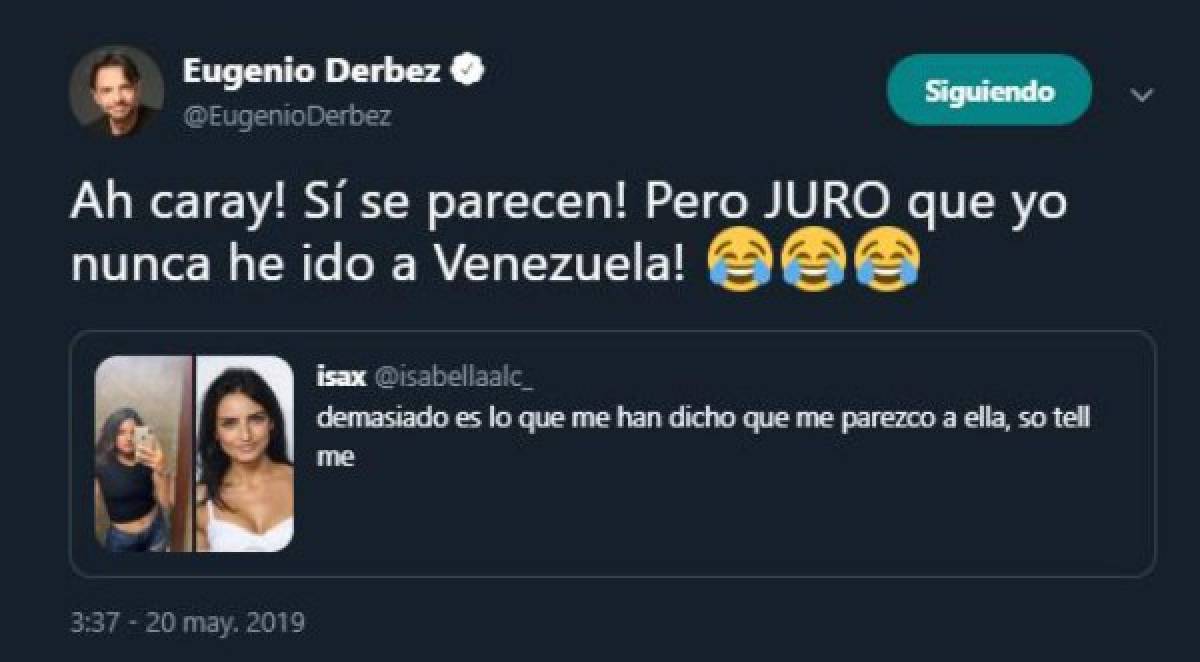The width and height of the screenshot is (1200, 662).
Task: Click the @EugenioDerbez handle
Action: point(286,116)
